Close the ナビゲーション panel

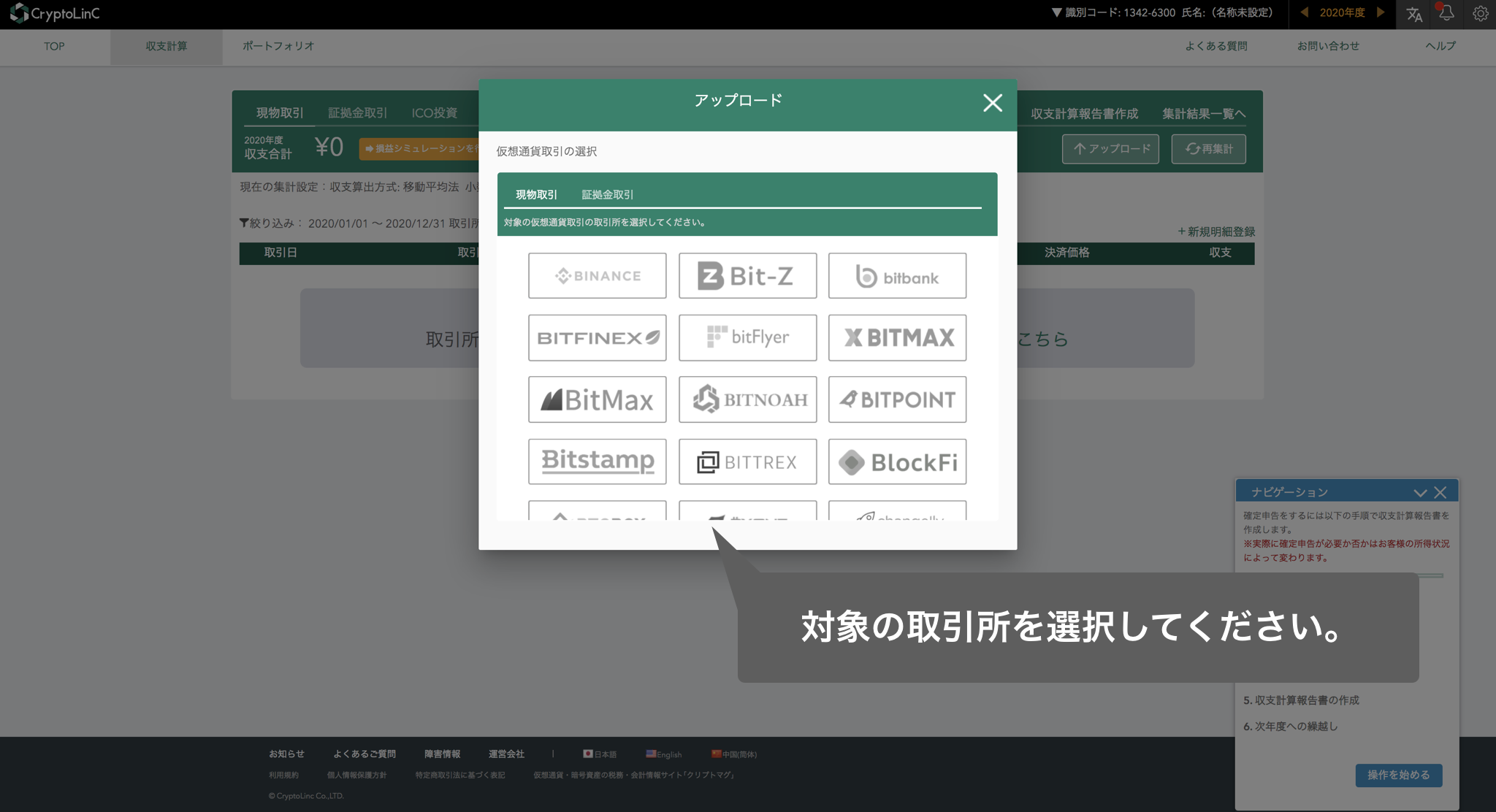pyautogui.click(x=1440, y=493)
